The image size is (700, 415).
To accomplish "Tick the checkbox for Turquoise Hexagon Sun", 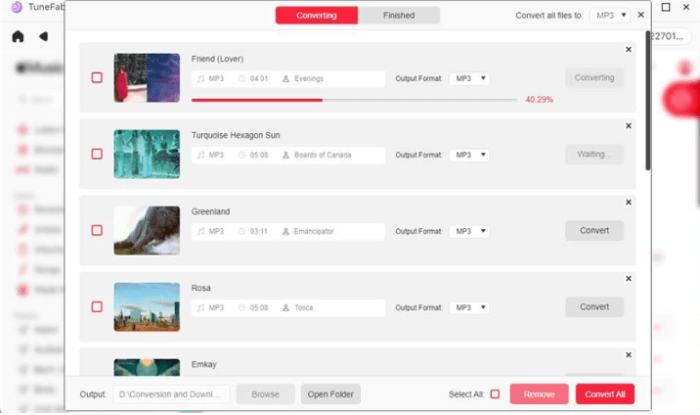I will click(97, 154).
